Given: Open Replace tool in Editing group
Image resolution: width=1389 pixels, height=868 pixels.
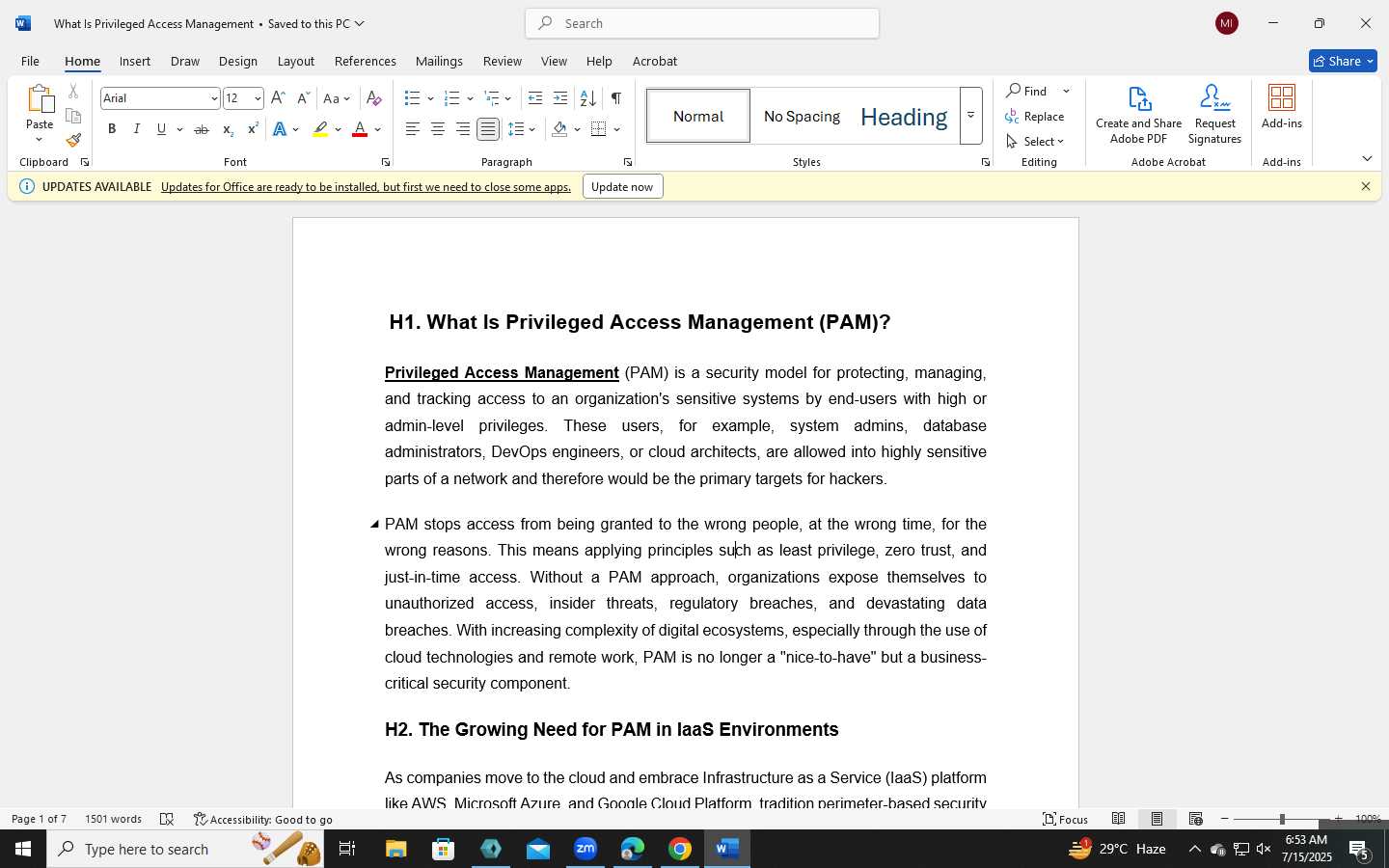Looking at the screenshot, I should [x=1035, y=116].
